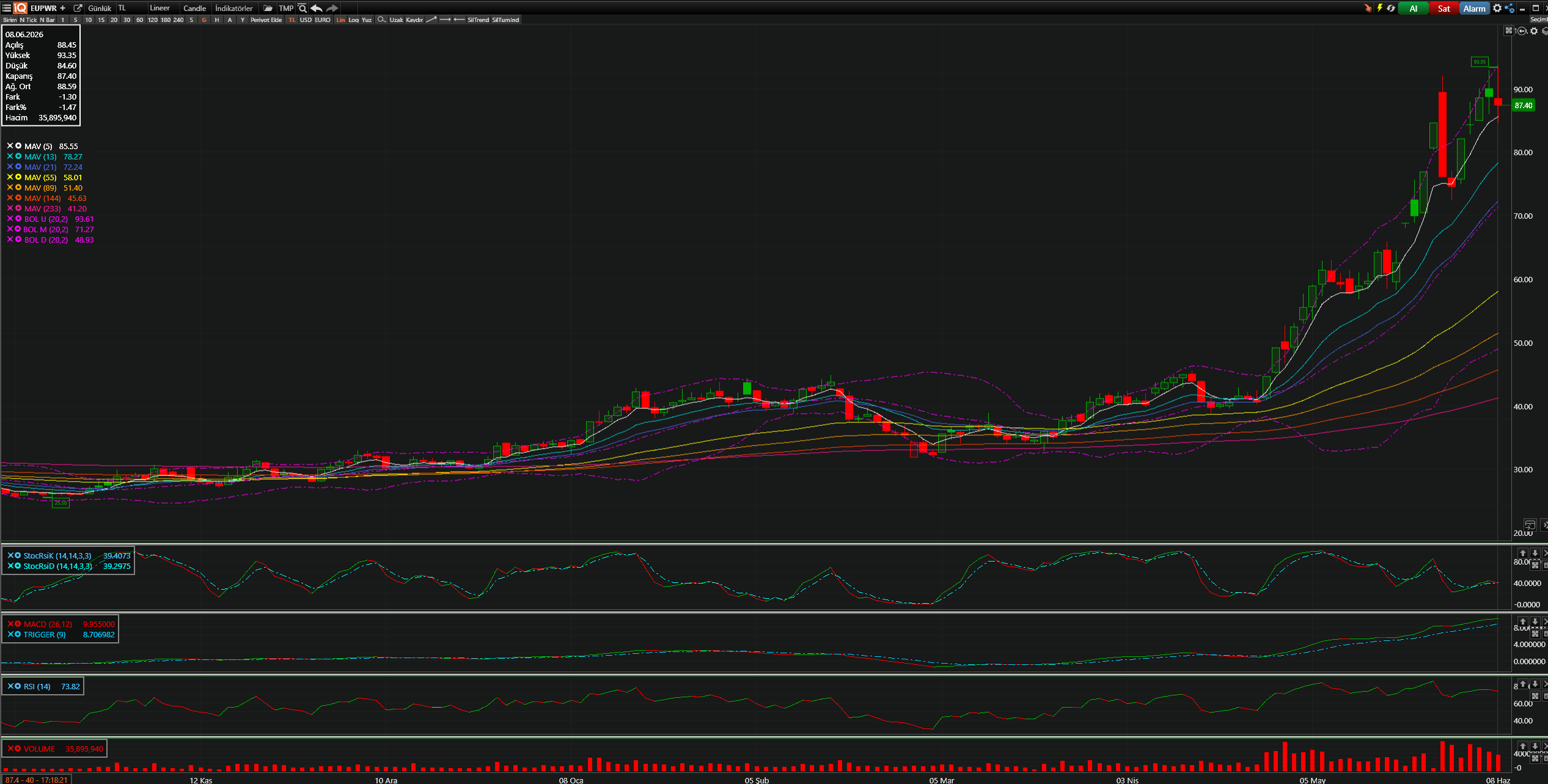The height and width of the screenshot is (784, 1548).
Task: Toggle the circle marker beside VOLUME
Action: coord(18,749)
